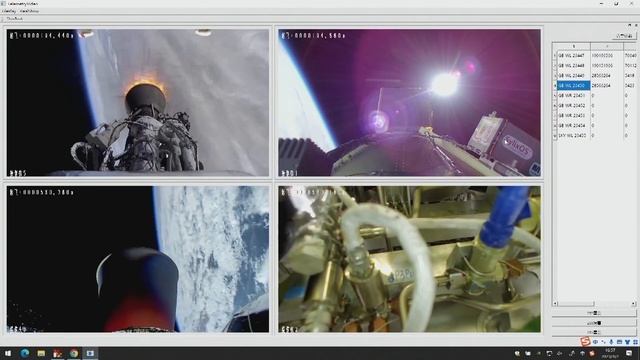Click the table's horizontal scrollbar right arrow

(633, 304)
